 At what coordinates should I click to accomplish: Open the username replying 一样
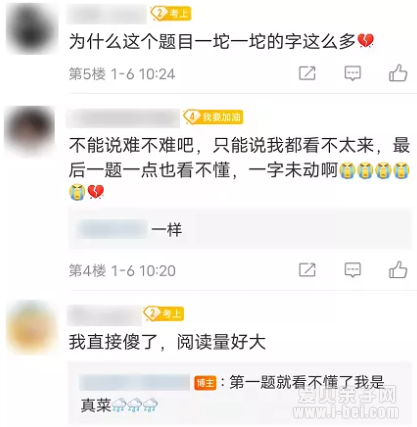pos(112,229)
